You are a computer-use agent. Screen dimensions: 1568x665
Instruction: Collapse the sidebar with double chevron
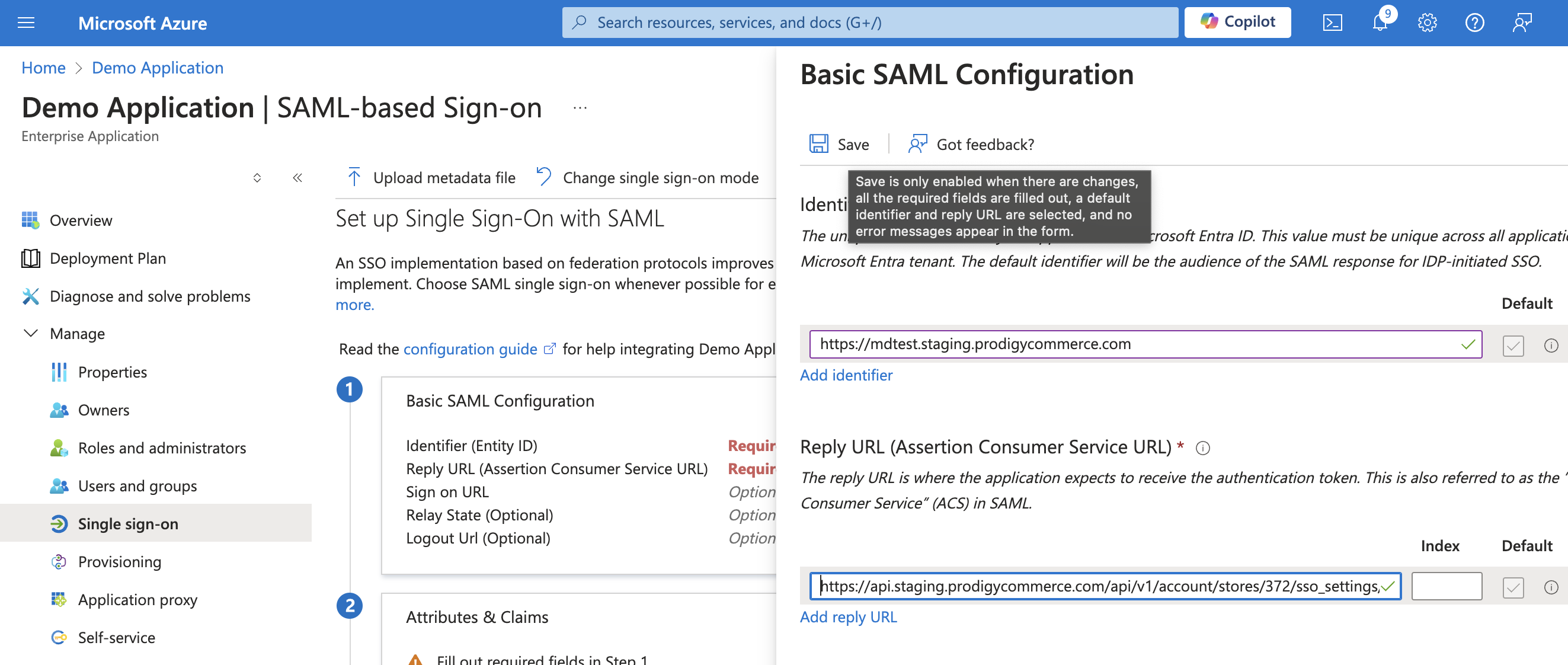tap(297, 178)
